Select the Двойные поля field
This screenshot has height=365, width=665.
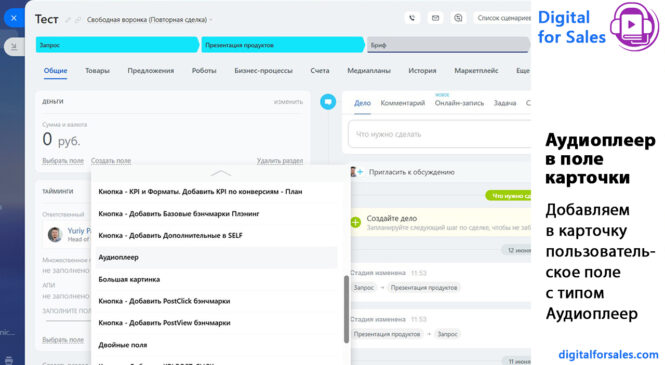click(x=216, y=345)
